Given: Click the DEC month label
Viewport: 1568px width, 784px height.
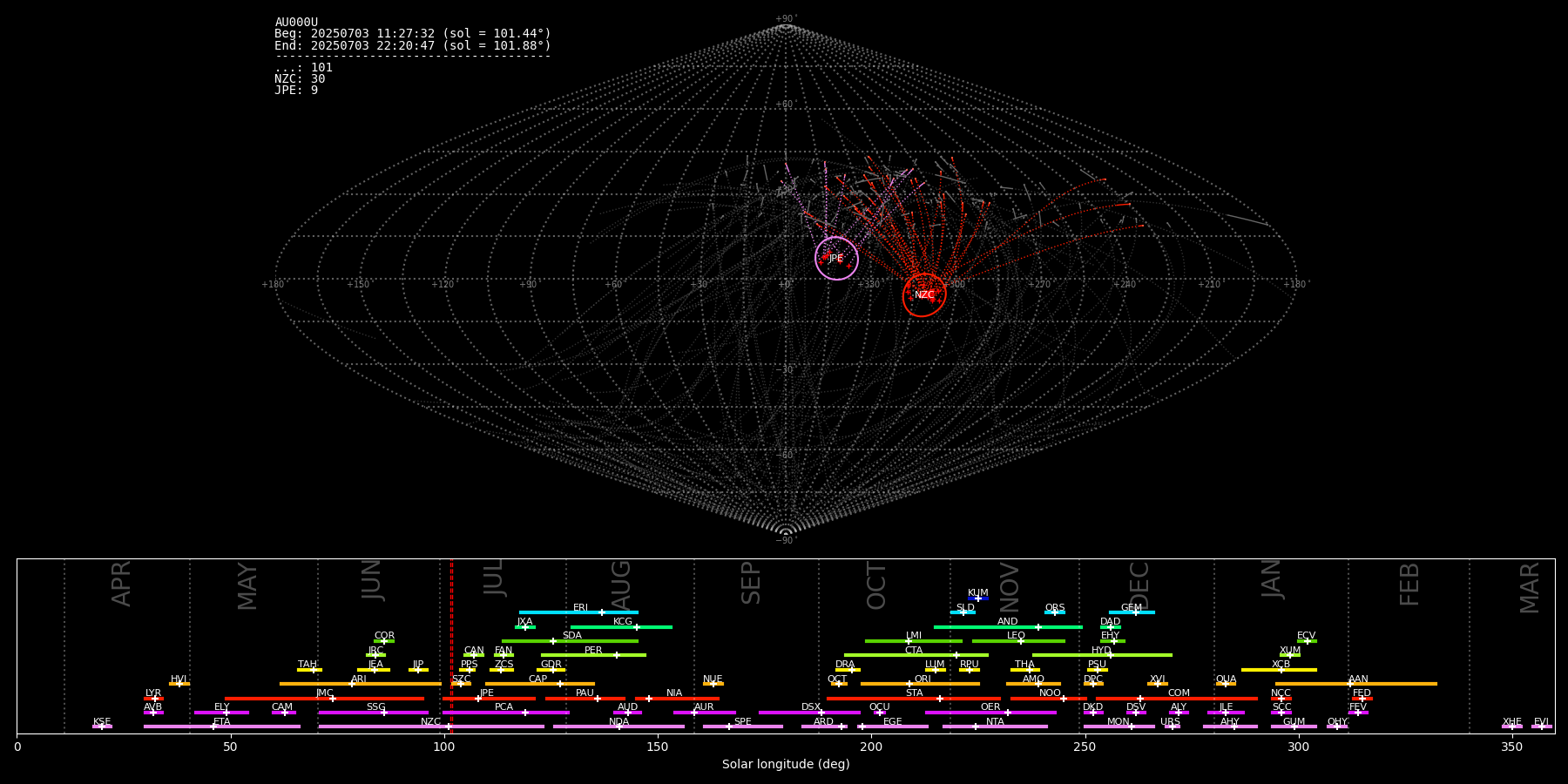Looking at the screenshot, I should pyautogui.click(x=1139, y=585).
